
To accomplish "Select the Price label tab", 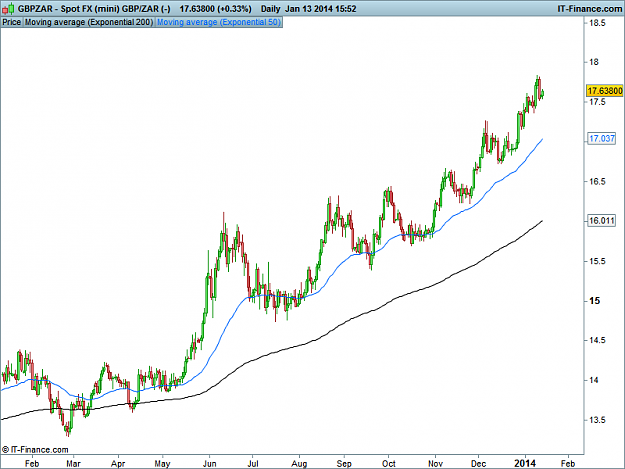I will (x=12, y=22).
